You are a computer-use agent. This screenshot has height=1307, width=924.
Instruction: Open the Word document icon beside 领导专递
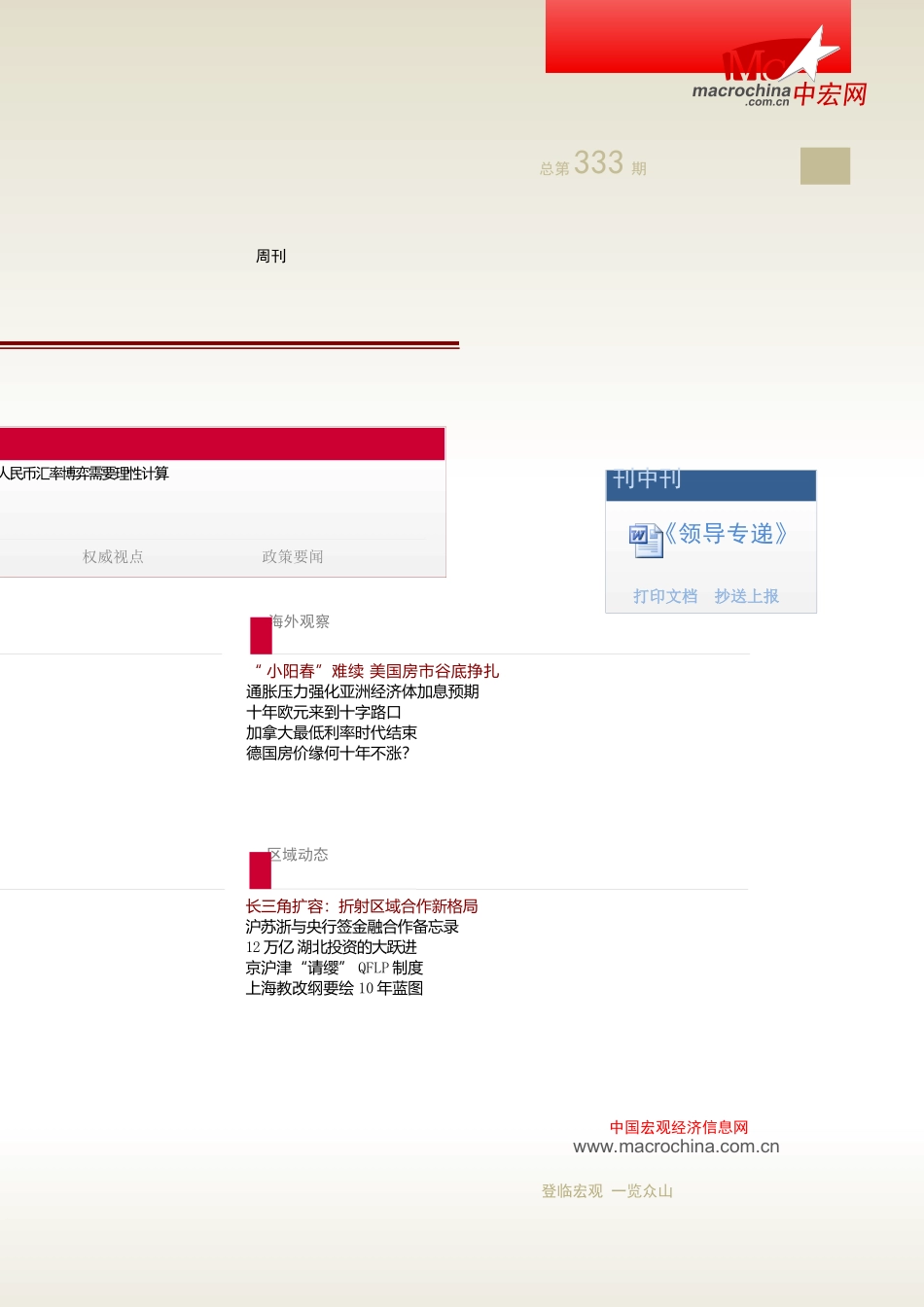(646, 540)
